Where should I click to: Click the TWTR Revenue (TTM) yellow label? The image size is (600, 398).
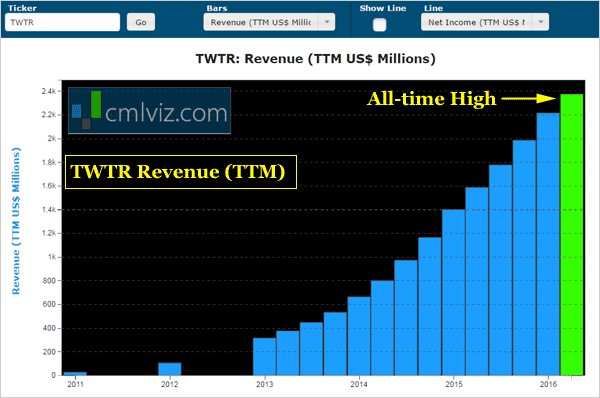[181, 172]
